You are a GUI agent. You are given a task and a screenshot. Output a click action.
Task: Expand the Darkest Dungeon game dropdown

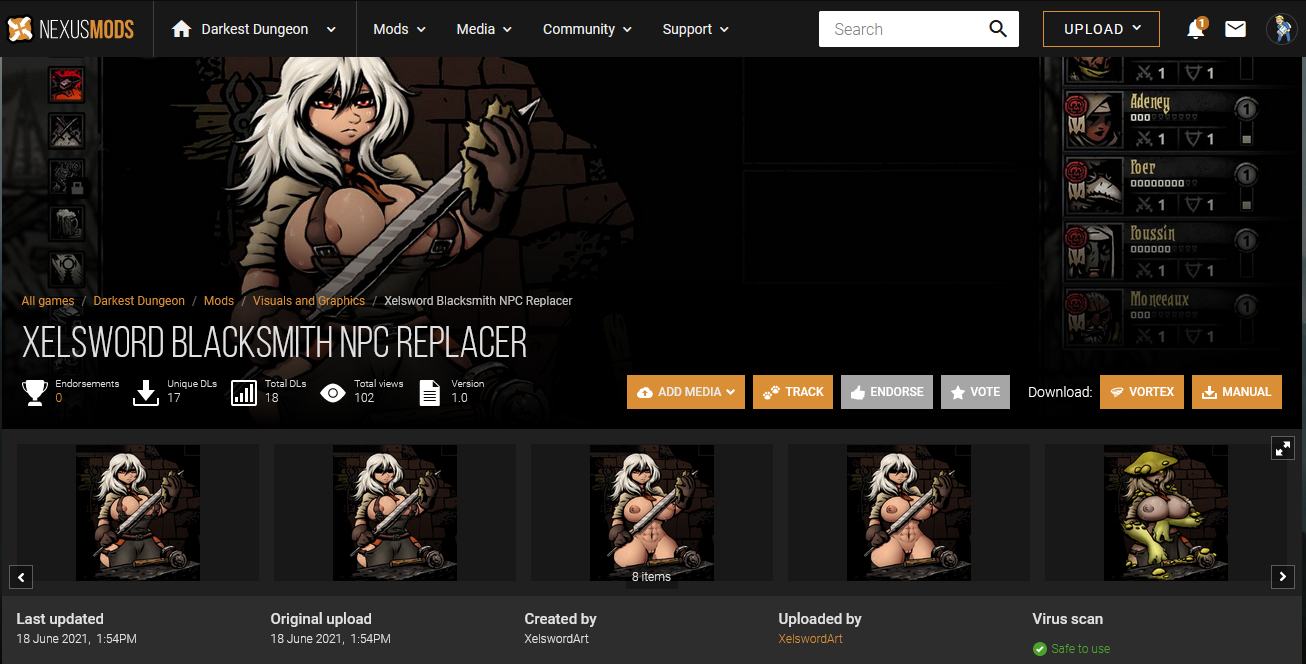click(331, 30)
